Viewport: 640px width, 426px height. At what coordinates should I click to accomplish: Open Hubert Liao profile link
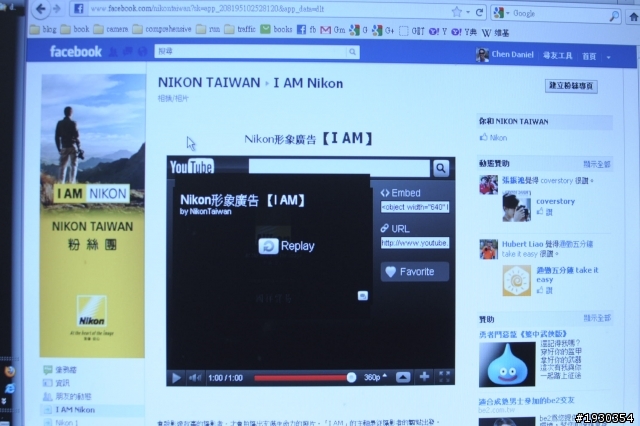(522, 244)
